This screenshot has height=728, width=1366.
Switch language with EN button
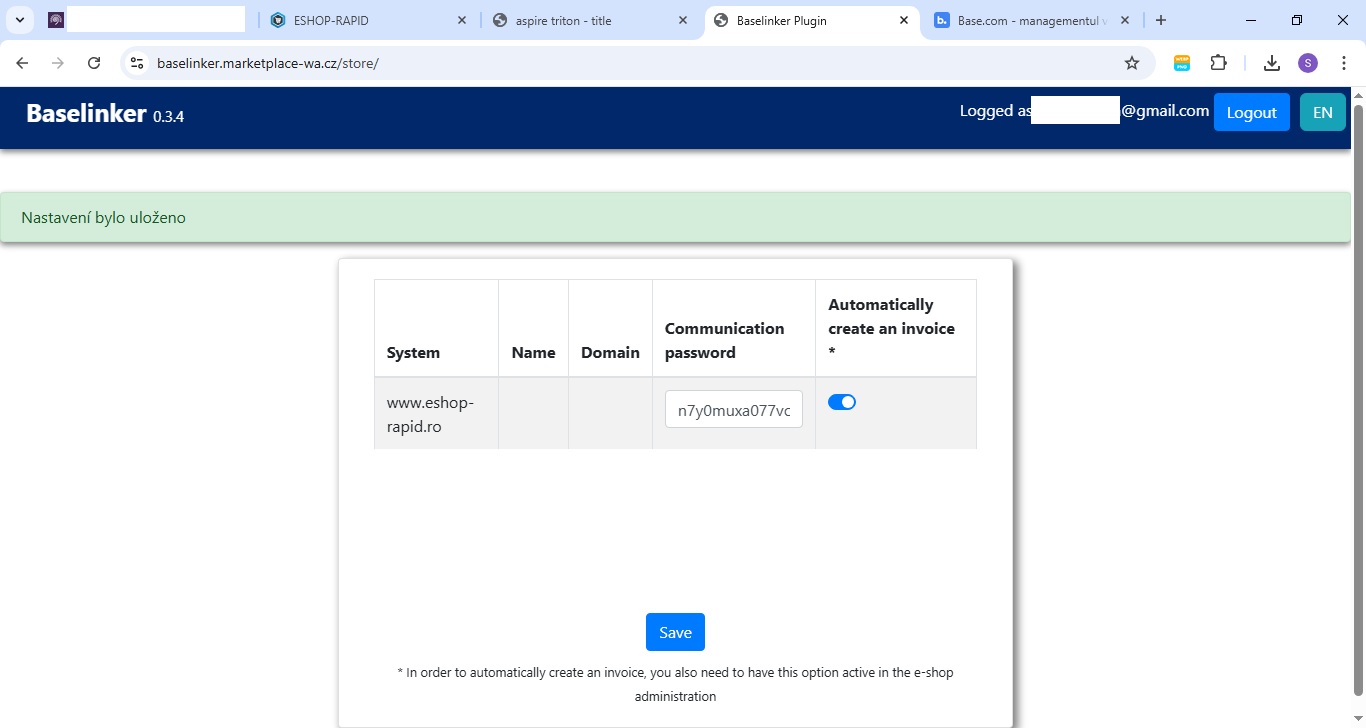[1322, 112]
